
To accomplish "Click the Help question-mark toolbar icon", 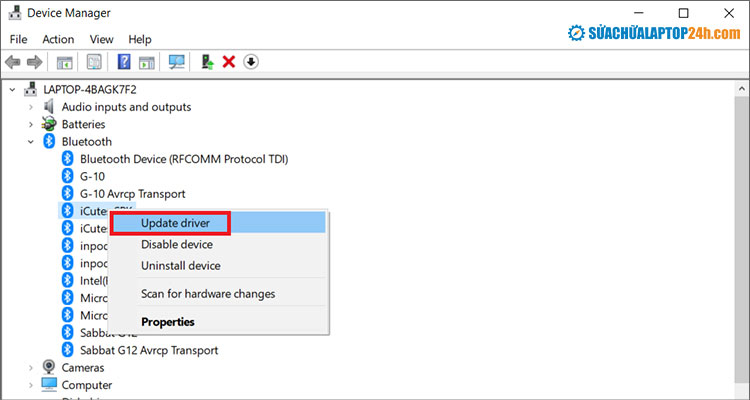I will point(124,62).
